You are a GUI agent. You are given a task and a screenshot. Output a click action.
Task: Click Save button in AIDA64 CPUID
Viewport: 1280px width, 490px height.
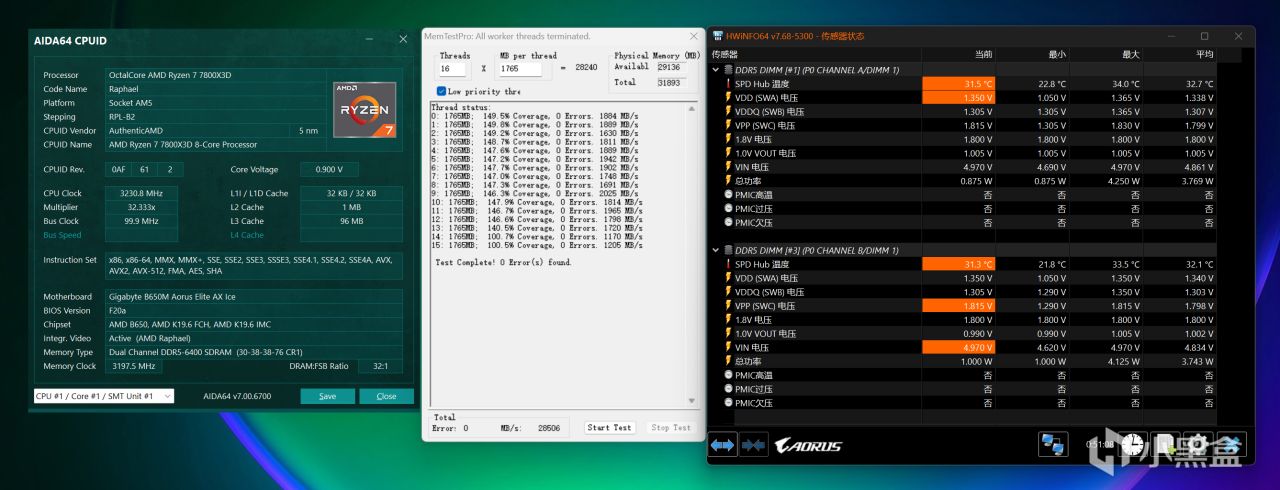point(327,396)
